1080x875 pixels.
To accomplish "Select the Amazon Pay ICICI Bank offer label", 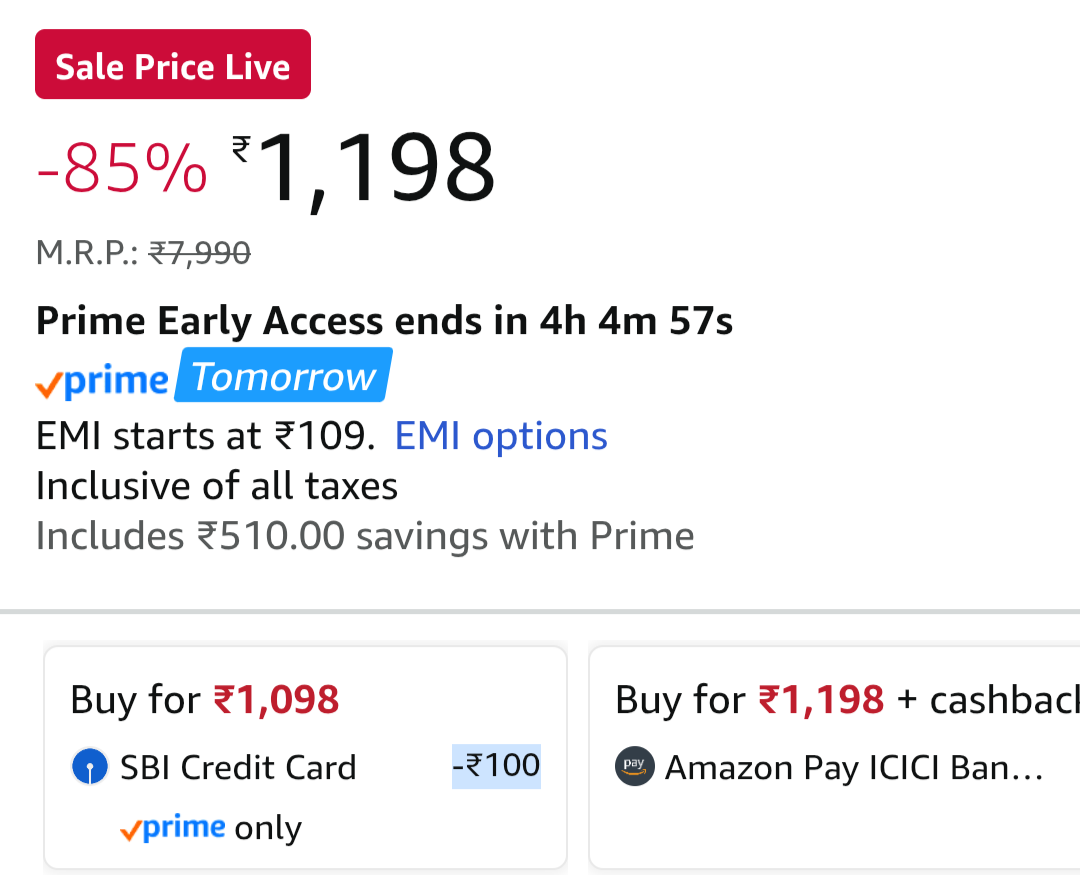I will pos(854,768).
